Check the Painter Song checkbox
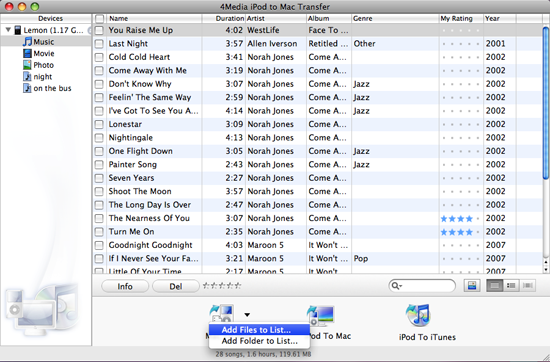This screenshot has width=550, height=362. click(99, 165)
